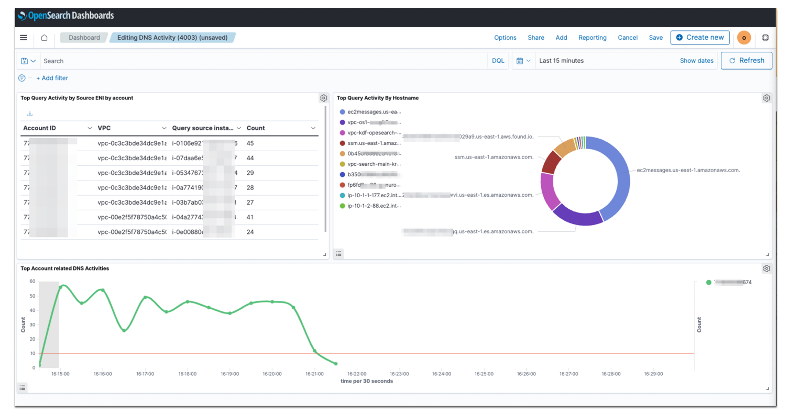Click the Count 29 table cell
Image resolution: width=788 pixels, height=416 pixels.
click(x=250, y=173)
